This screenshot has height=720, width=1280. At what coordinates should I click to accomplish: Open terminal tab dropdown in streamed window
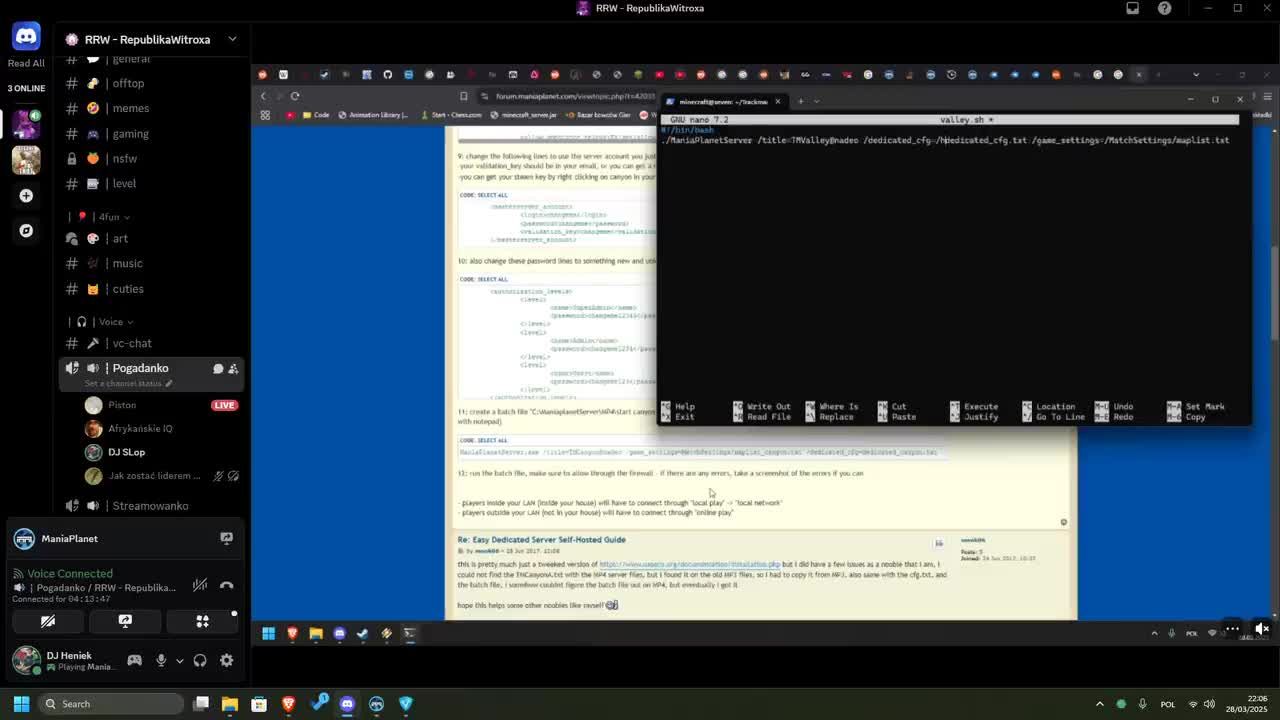(x=816, y=101)
